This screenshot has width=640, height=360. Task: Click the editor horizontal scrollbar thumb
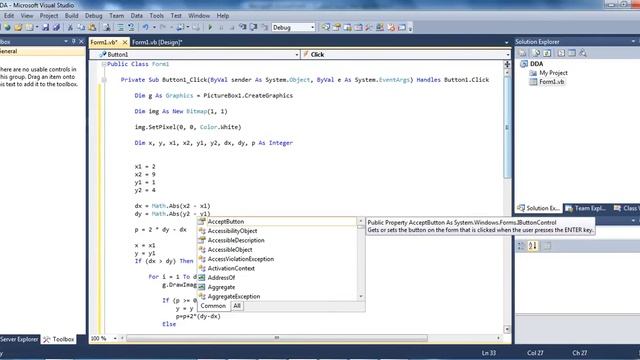277,338
